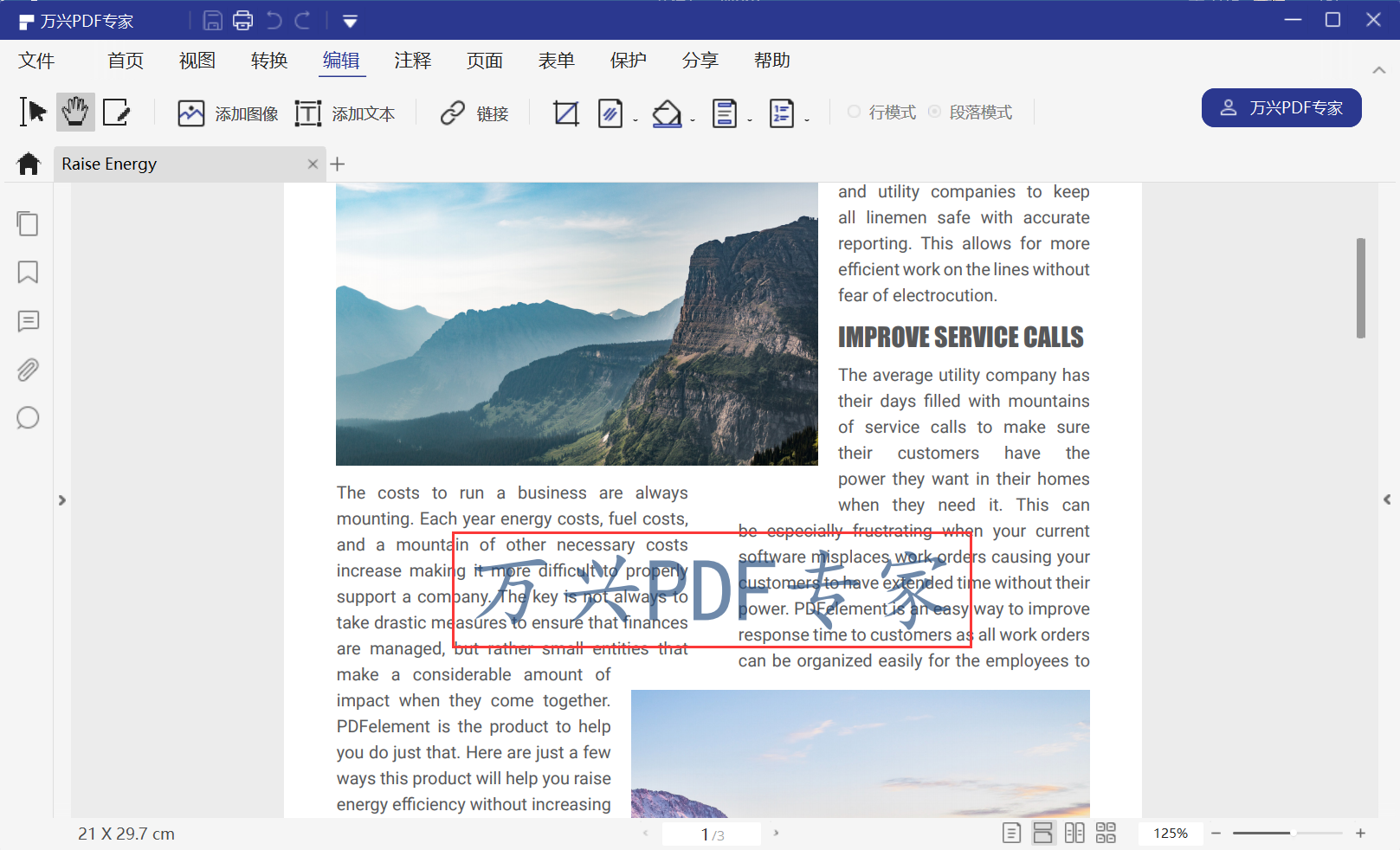Viewport: 1400px width, 850px height.
Task: Go to previous page arrow
Action: point(645,833)
